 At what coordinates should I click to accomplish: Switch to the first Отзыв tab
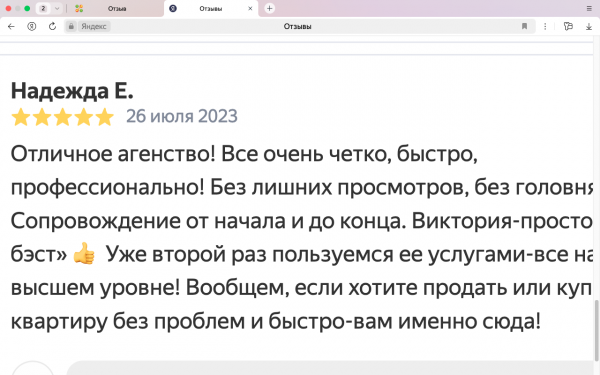point(117,8)
